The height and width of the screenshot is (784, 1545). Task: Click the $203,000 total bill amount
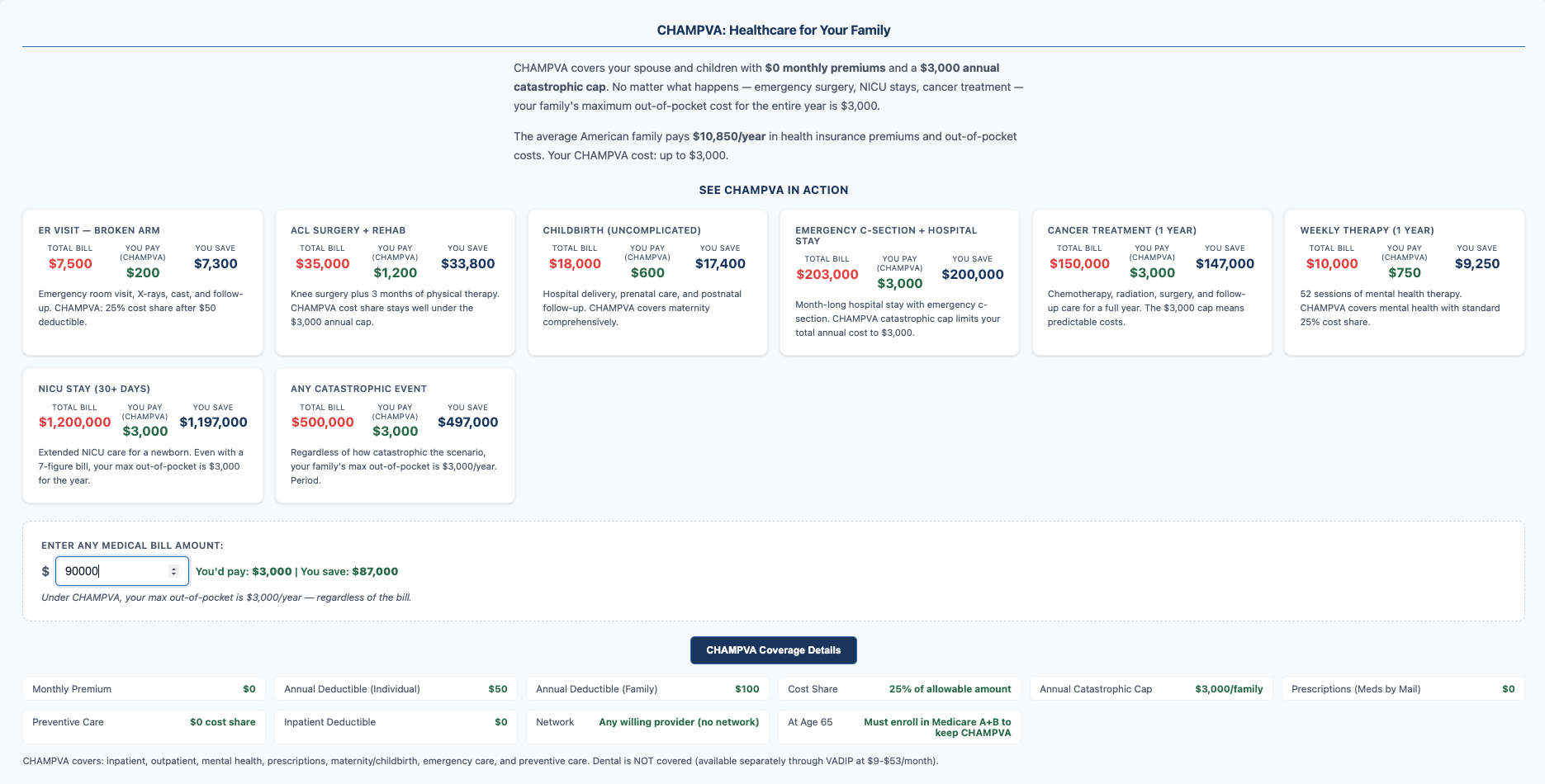click(827, 275)
